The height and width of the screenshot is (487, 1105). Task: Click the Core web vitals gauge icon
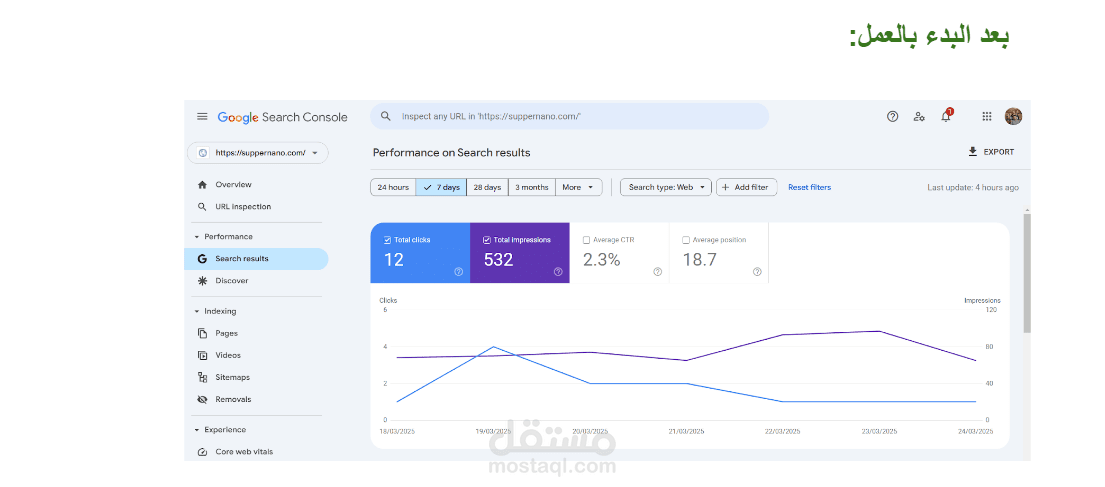click(x=202, y=452)
